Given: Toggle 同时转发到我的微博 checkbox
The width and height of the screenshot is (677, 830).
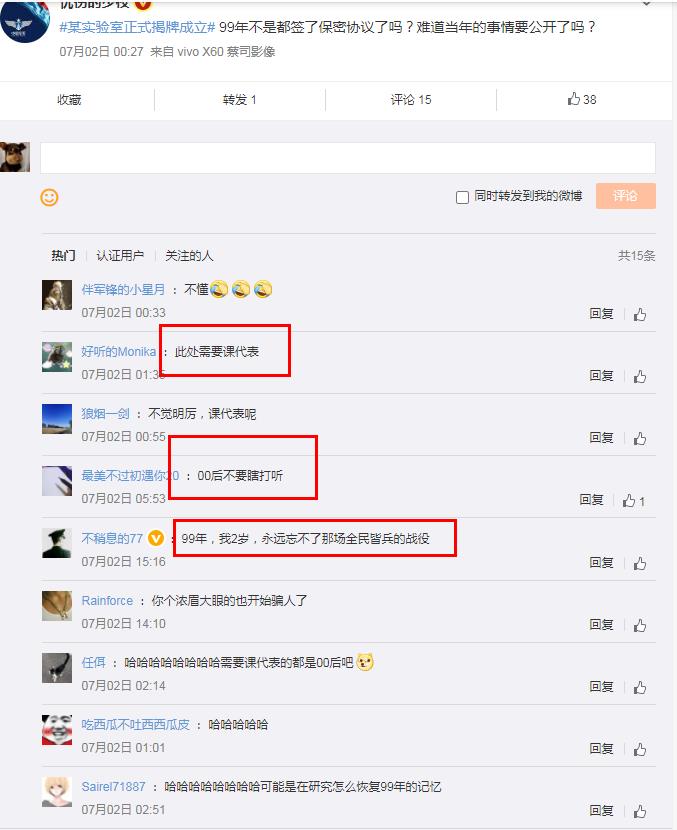Looking at the screenshot, I should point(462,197).
